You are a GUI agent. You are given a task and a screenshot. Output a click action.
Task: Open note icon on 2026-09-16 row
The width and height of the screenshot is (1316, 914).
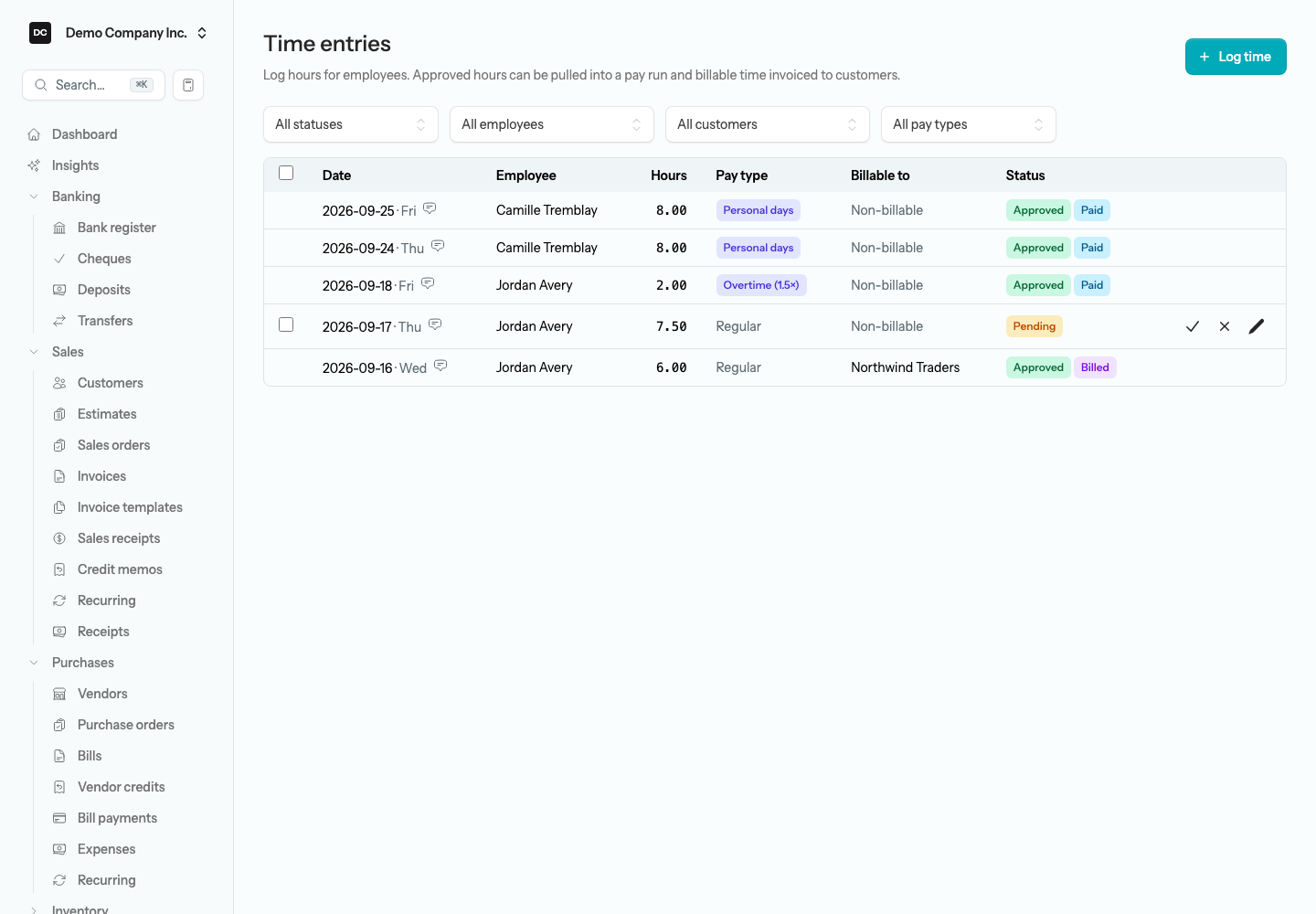tap(440, 366)
